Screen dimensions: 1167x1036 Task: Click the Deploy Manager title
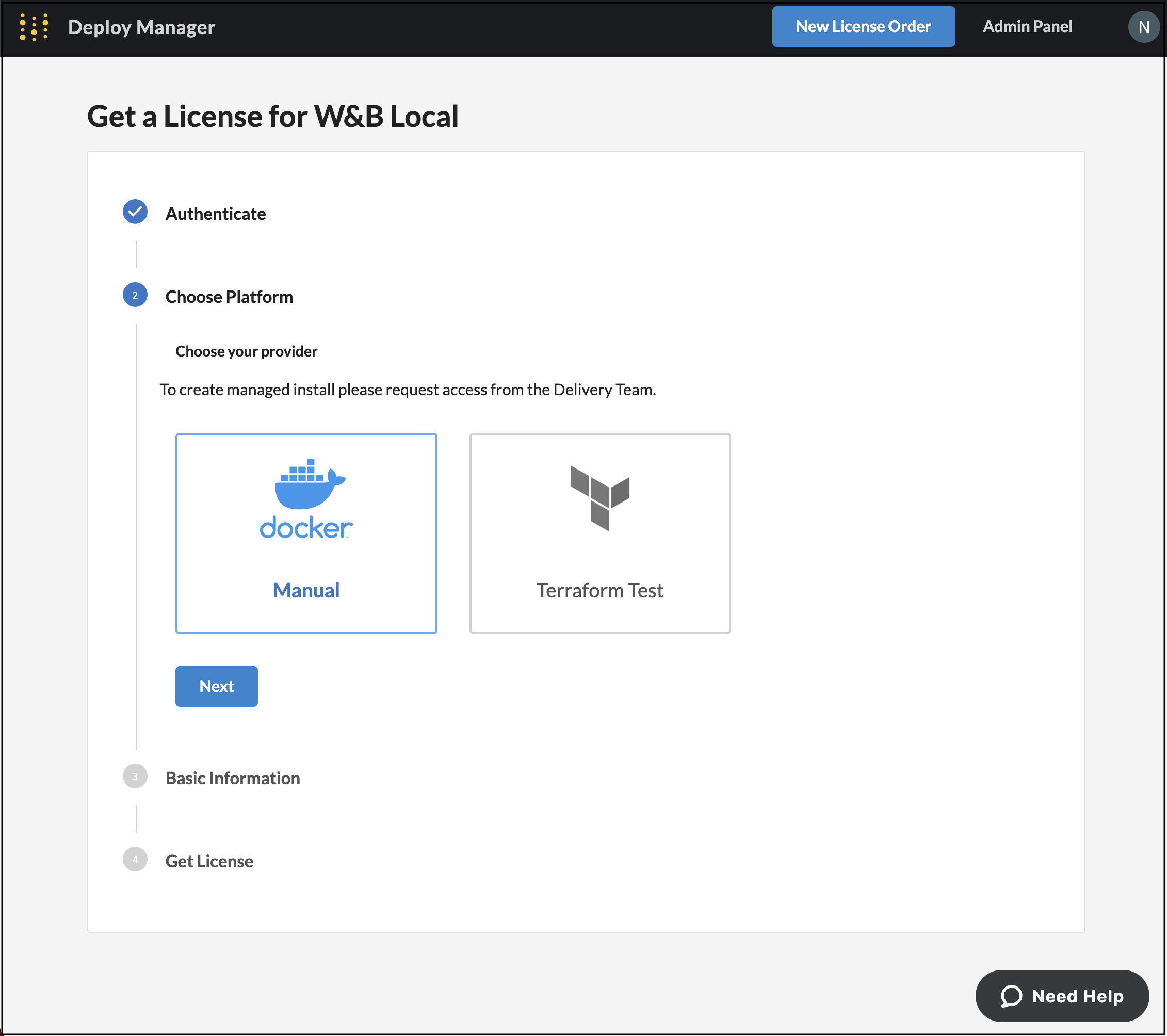[x=141, y=27]
